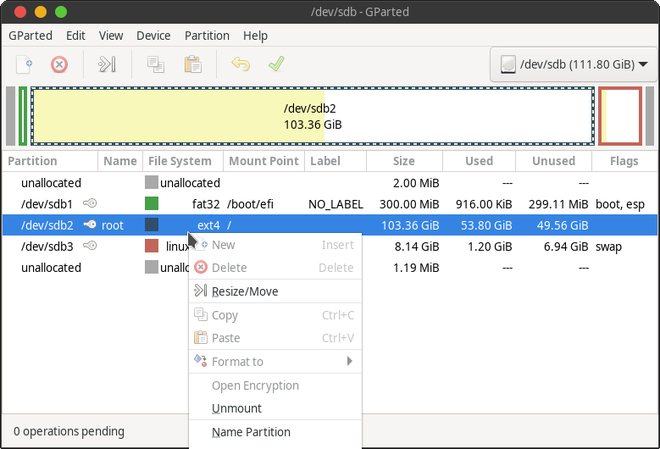Choose Unmount from the context menu
660x449 pixels.
point(275,408)
